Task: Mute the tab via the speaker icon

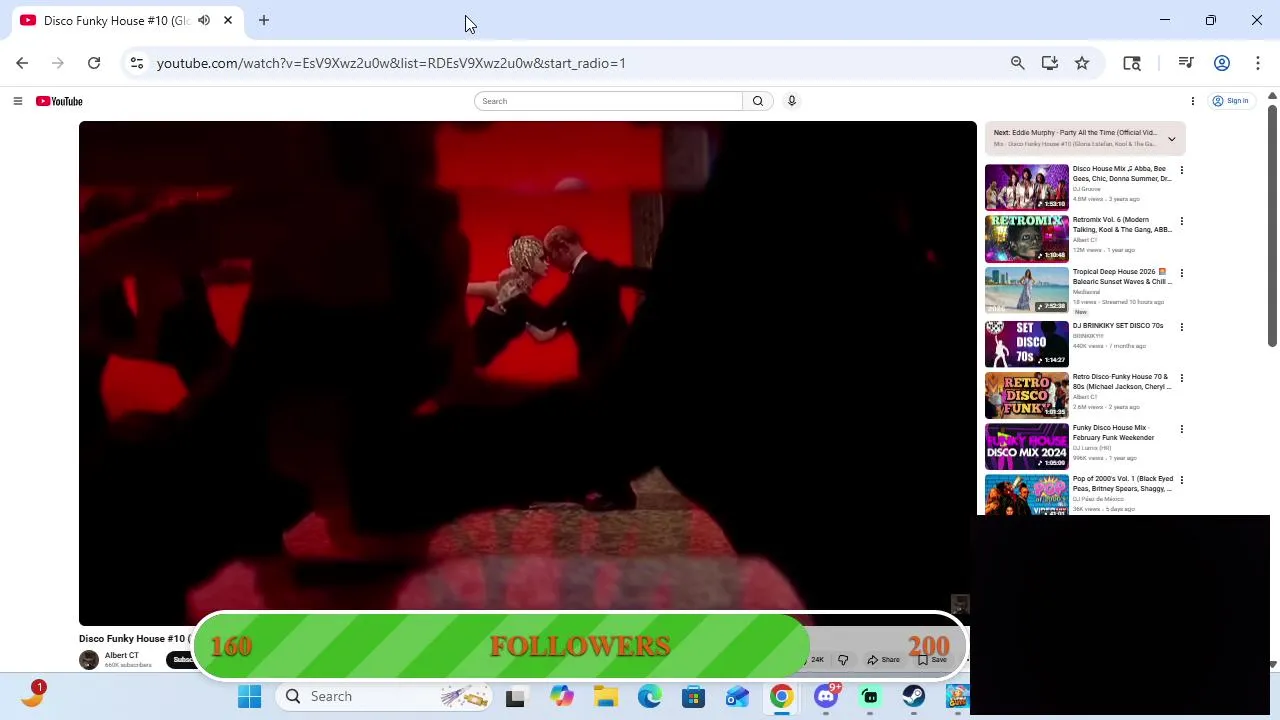Action: click(x=204, y=20)
